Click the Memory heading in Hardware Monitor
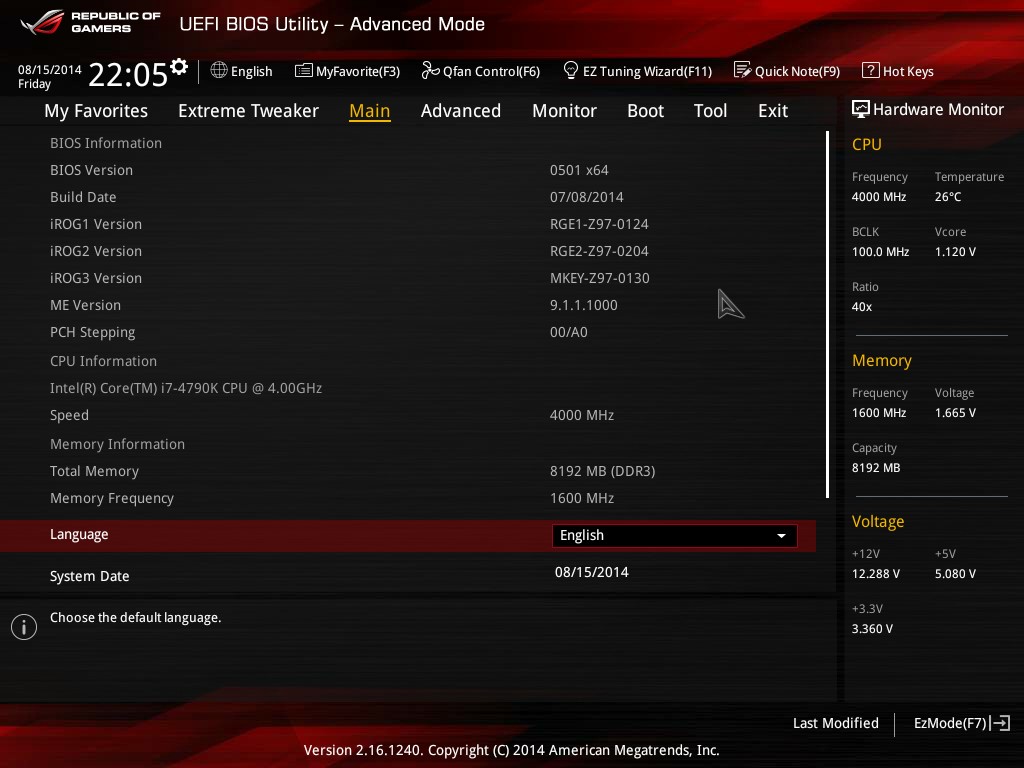The width and height of the screenshot is (1024, 768). pyautogui.click(x=882, y=360)
